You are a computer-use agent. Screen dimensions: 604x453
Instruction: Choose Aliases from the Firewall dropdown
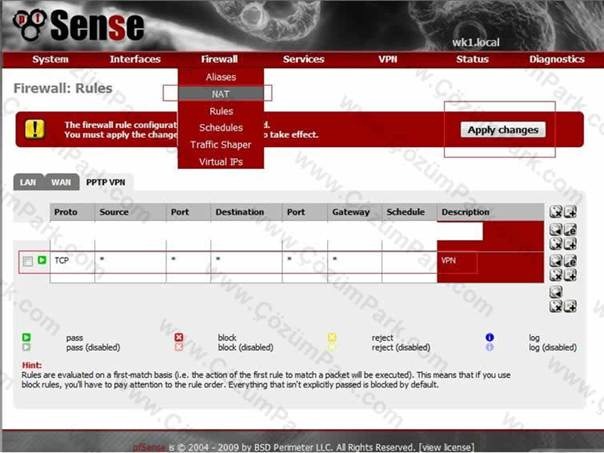tap(221, 77)
